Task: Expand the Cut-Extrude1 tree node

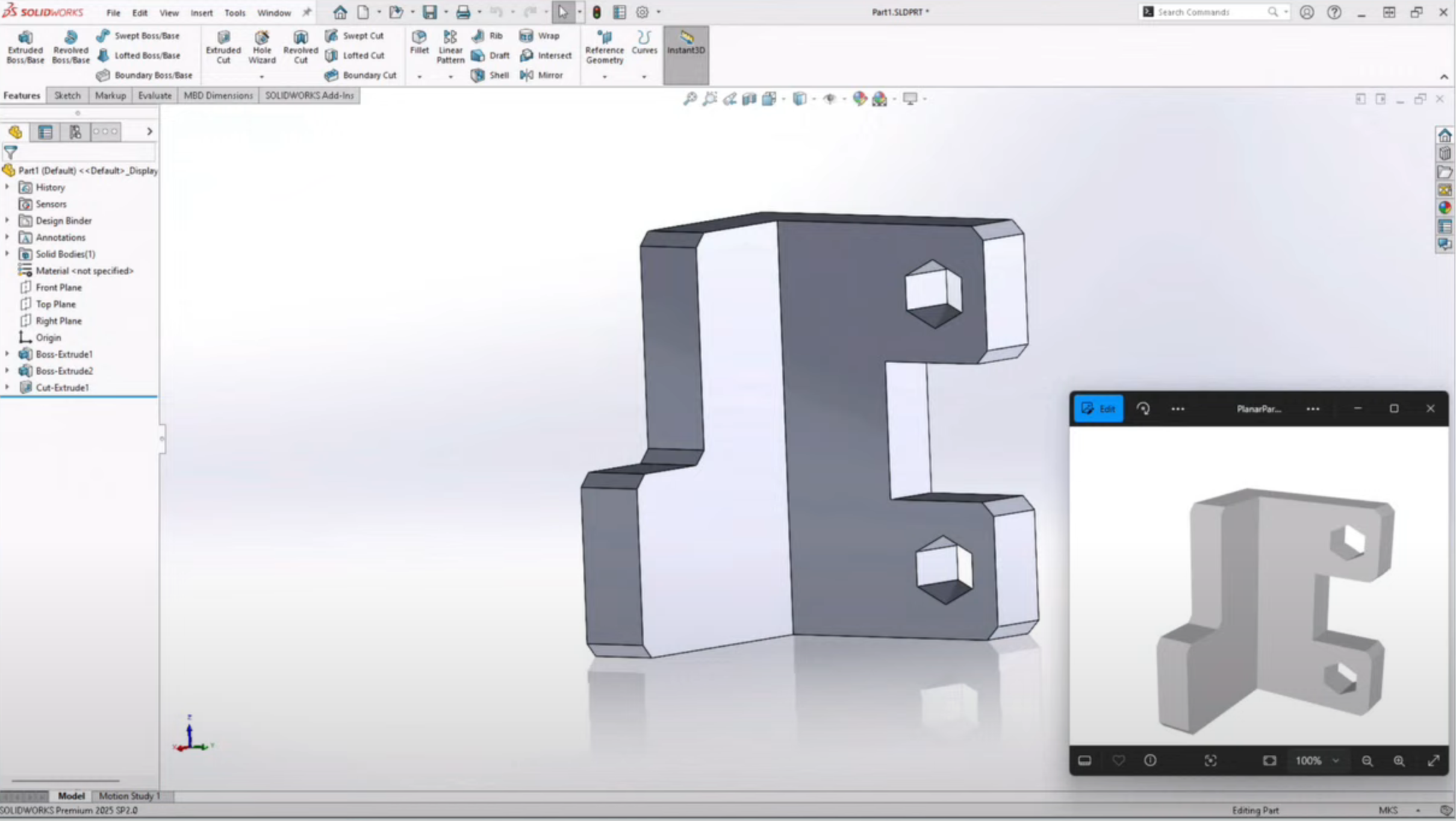Action: click(x=7, y=388)
